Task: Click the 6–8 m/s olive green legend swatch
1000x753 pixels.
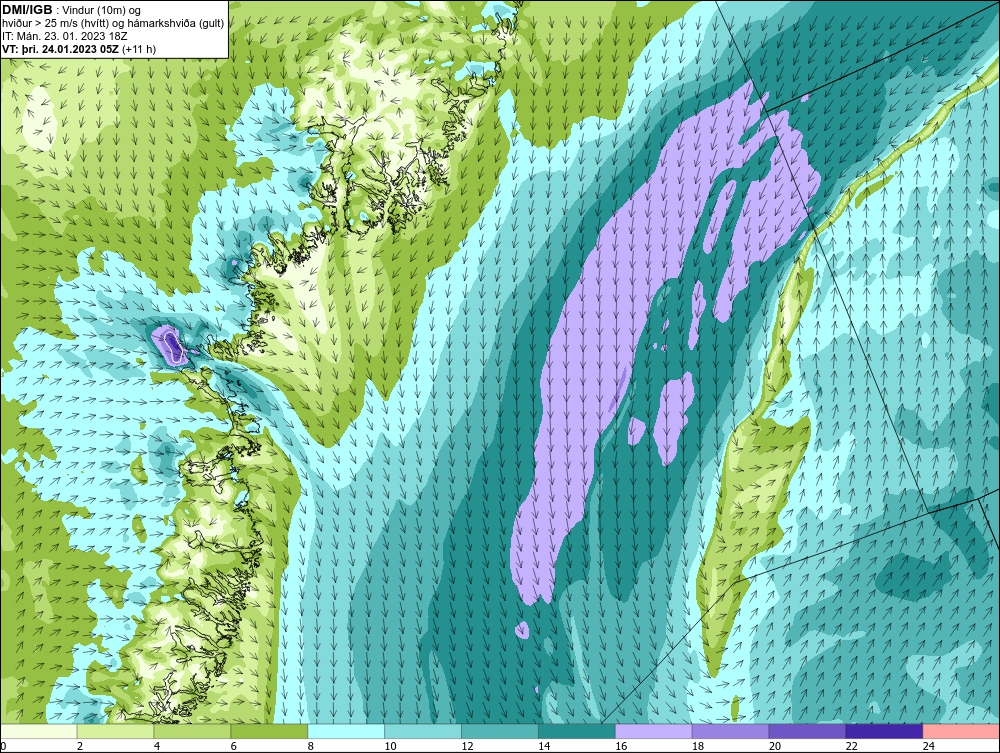Action: (x=269, y=731)
